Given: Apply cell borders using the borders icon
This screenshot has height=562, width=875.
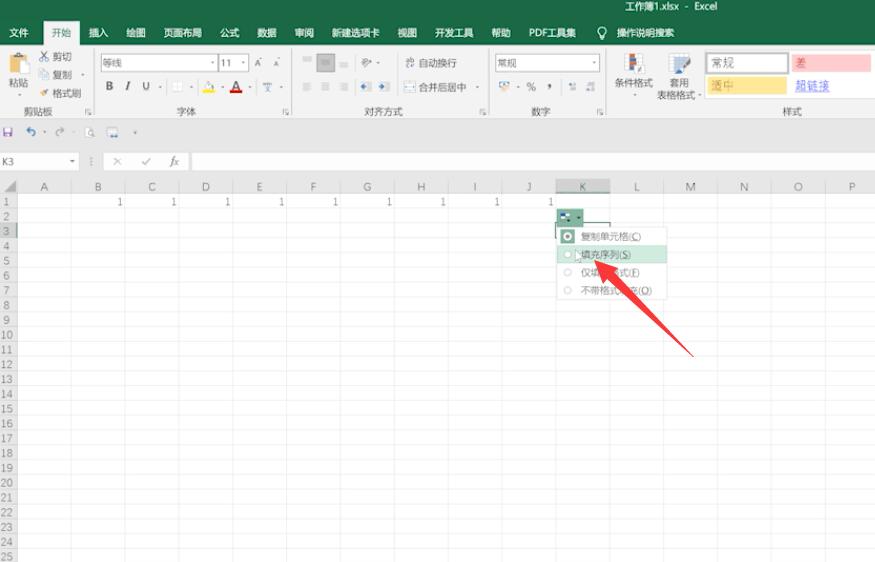Looking at the screenshot, I should tap(177, 87).
